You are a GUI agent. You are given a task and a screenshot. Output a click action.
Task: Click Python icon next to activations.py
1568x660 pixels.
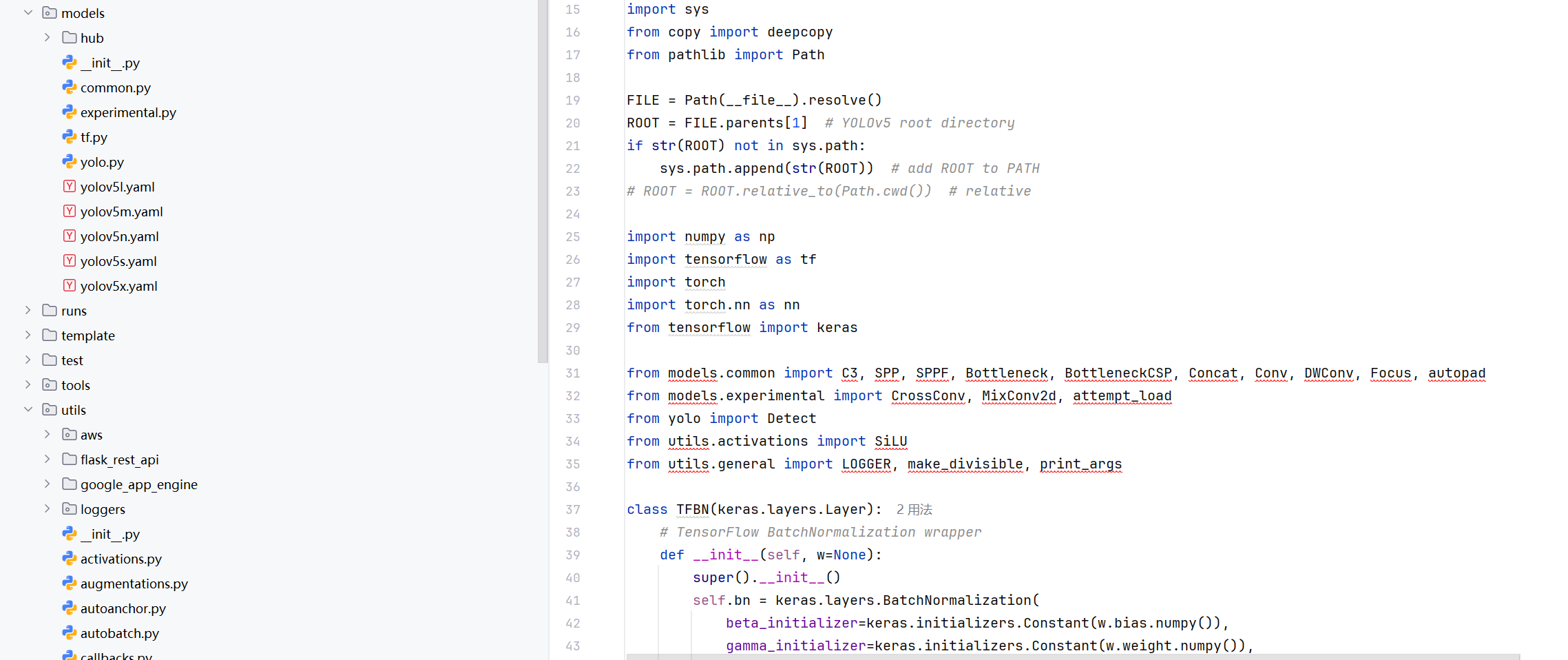click(x=69, y=558)
